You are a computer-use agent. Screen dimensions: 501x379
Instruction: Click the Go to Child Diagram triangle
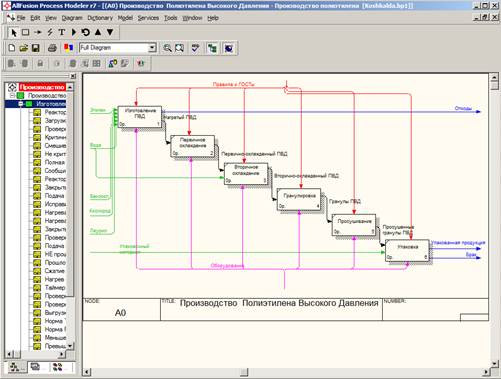click(110, 32)
